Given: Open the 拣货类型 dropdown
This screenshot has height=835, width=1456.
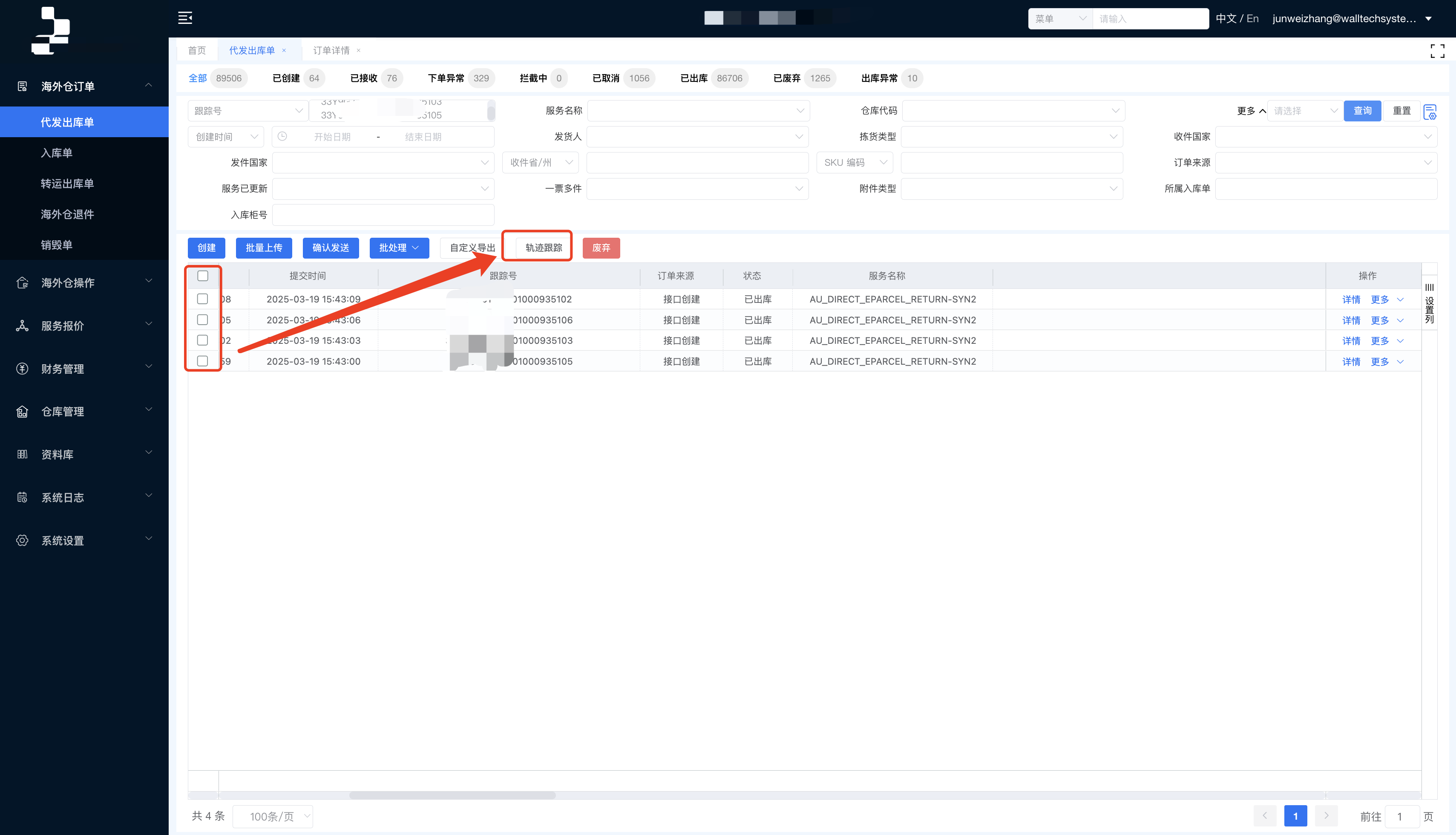Looking at the screenshot, I should [1012, 136].
